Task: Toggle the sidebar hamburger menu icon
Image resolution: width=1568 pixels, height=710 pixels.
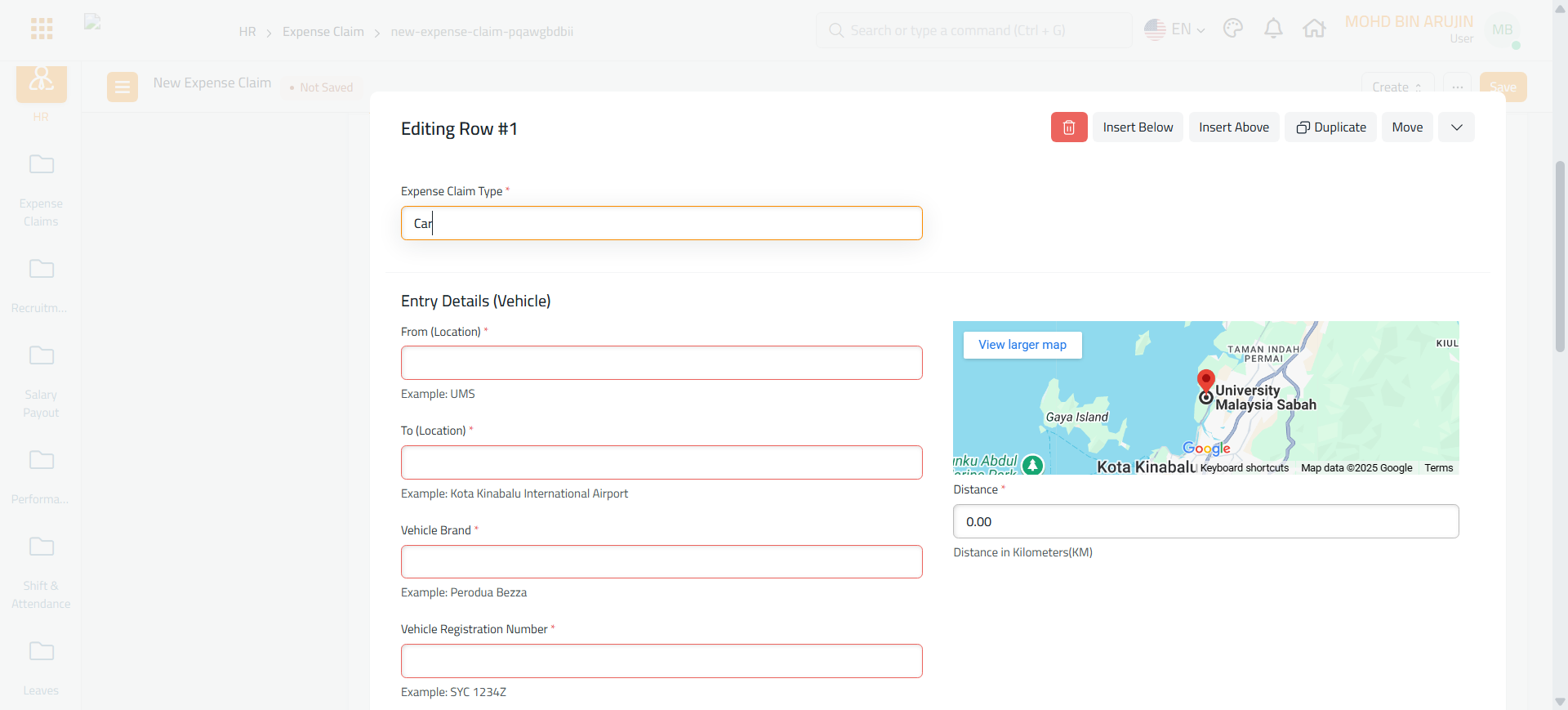Action: (x=122, y=87)
